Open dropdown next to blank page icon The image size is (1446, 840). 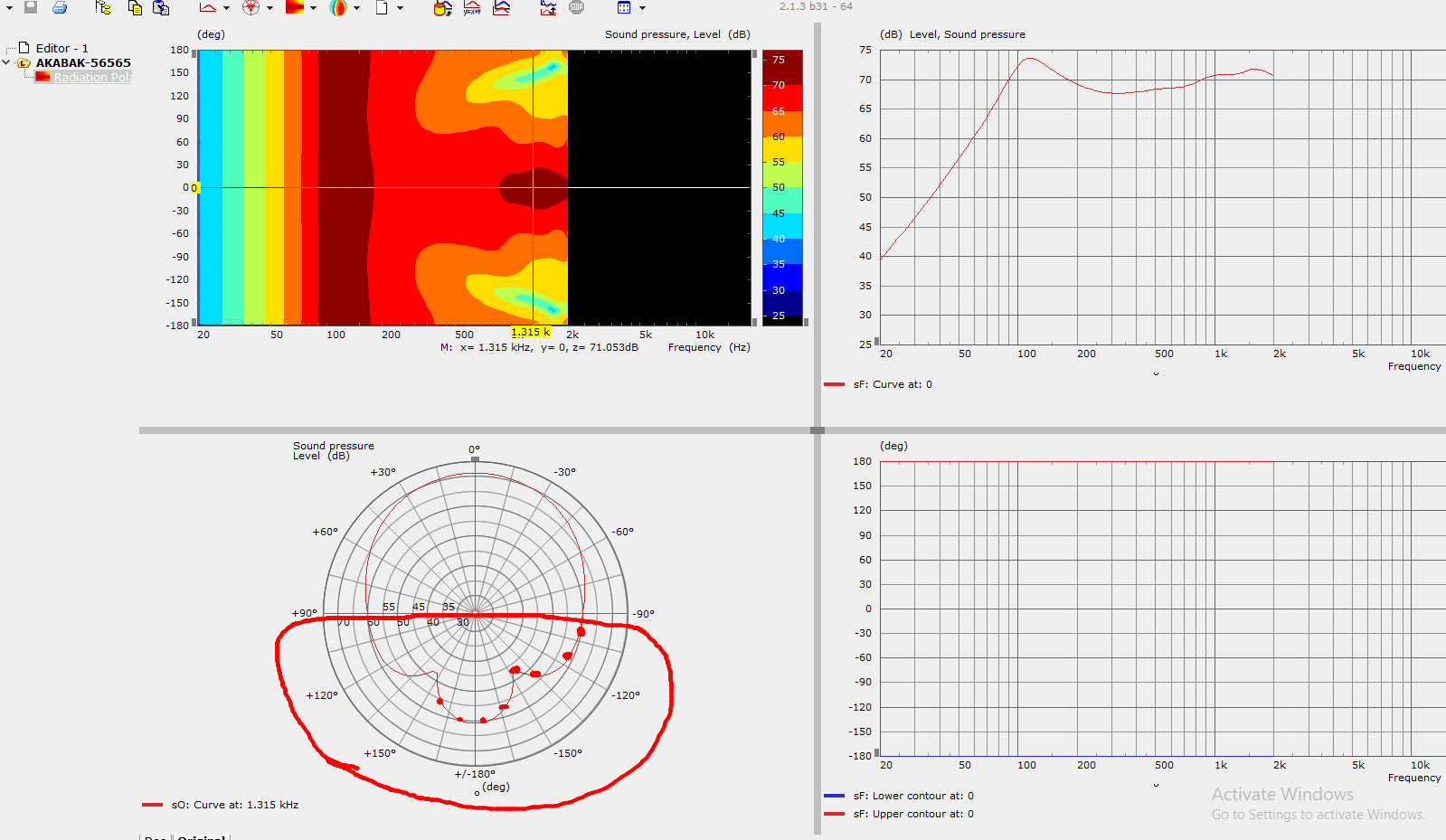click(400, 8)
